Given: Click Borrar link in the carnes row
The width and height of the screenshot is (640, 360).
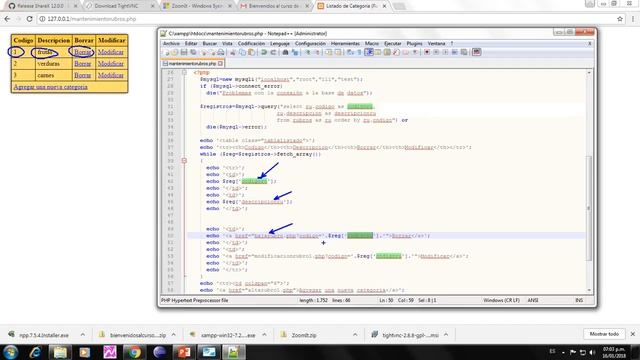Looking at the screenshot, I should tap(82, 75).
